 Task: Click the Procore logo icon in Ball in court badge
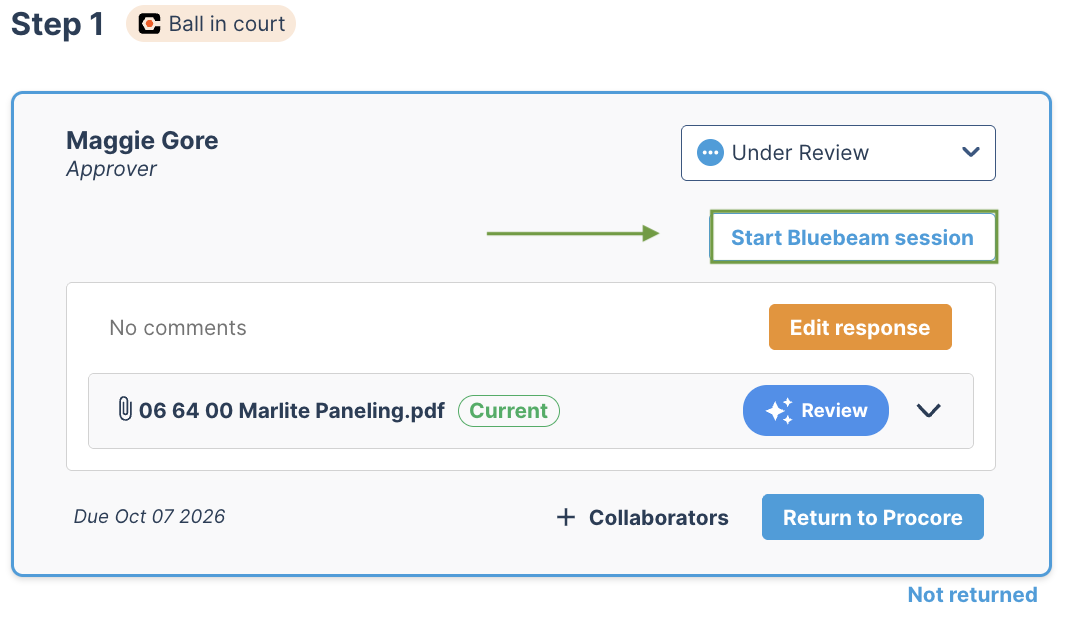(149, 24)
